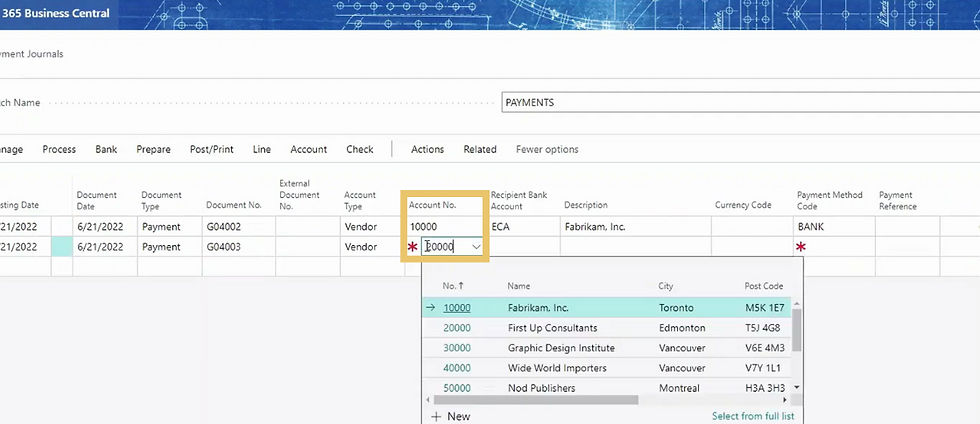Click the New button in lookup
This screenshot has height=424, width=980.
point(450,416)
